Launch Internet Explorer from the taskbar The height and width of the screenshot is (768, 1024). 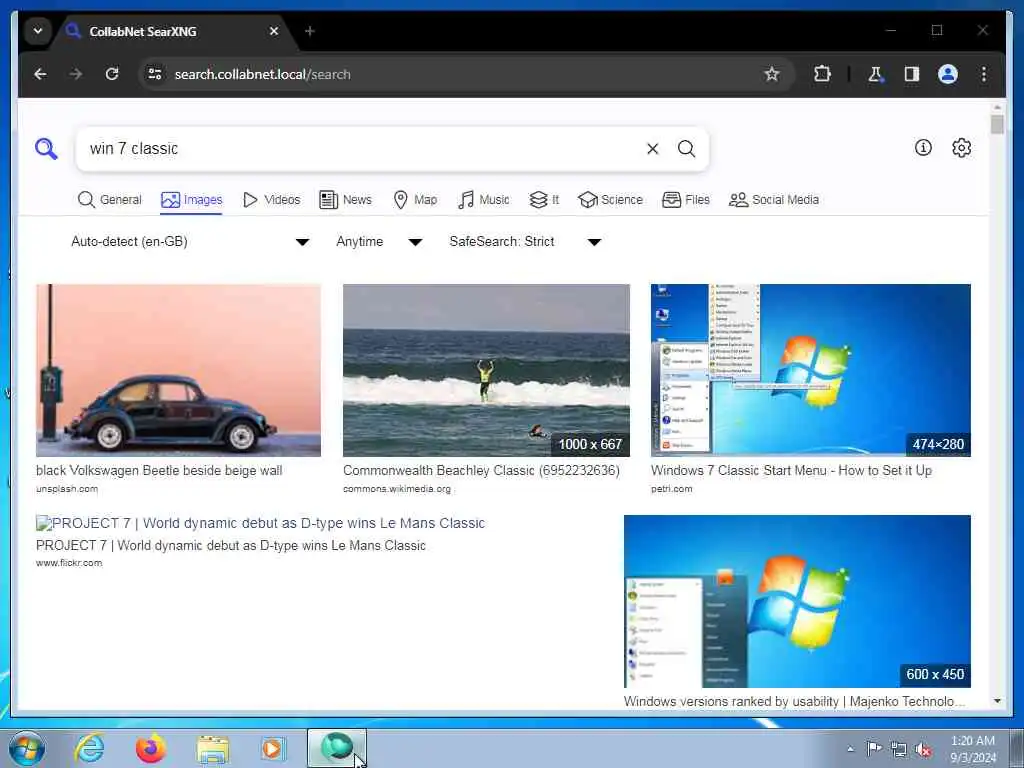(89, 748)
